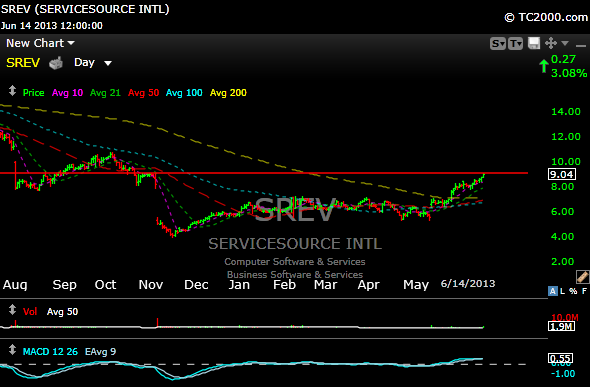590x387 pixels.
Task: Click the save chart floppy disk icon
Action: [534, 43]
